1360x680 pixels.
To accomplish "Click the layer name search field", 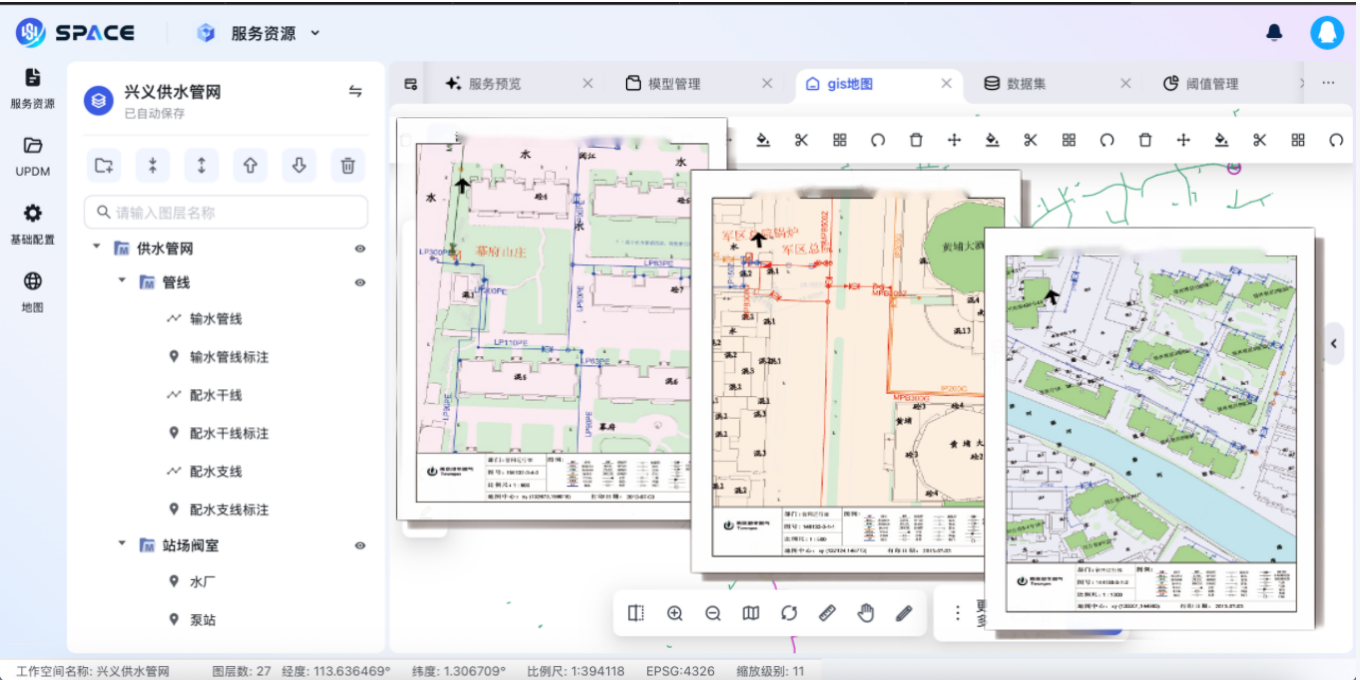I will 226,212.
